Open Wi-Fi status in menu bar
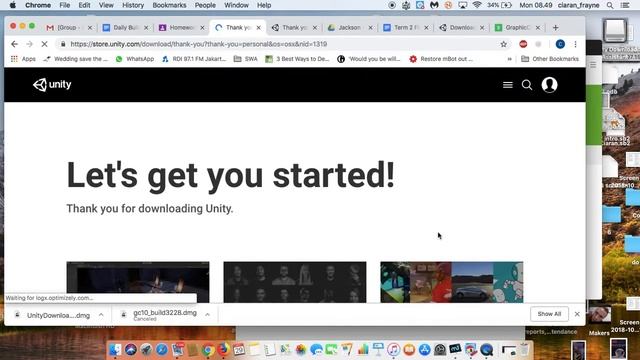 477,5
